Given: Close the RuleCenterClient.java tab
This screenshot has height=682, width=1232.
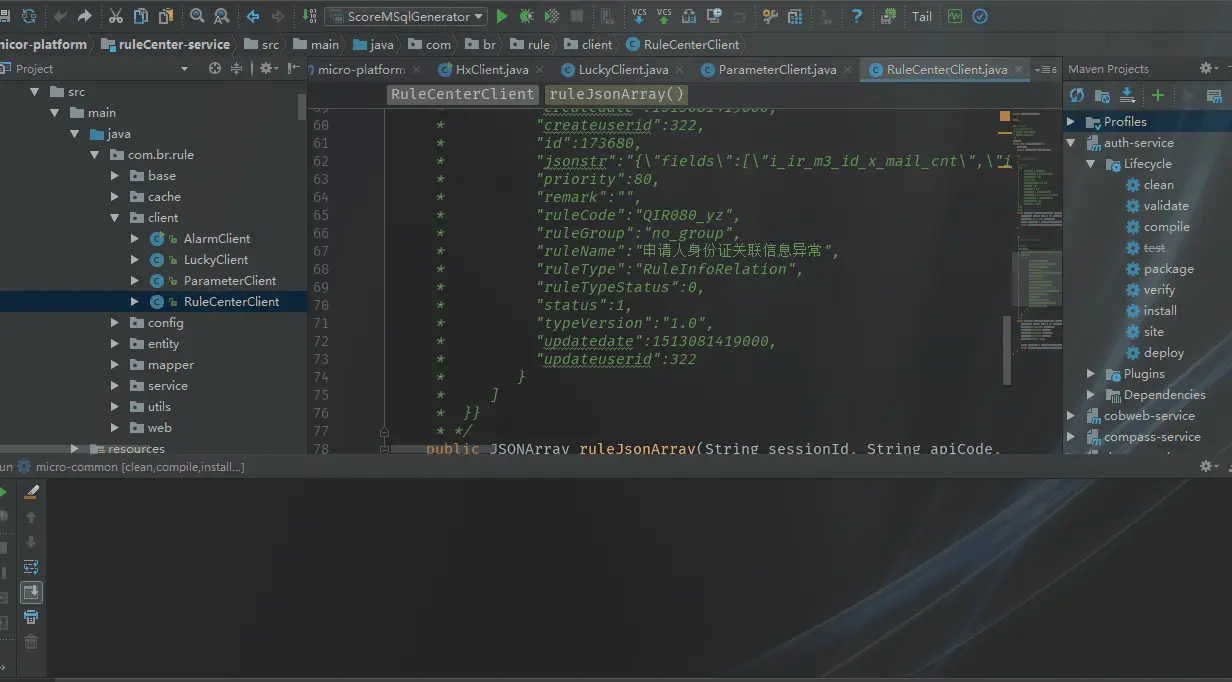Looking at the screenshot, I should [x=1020, y=69].
